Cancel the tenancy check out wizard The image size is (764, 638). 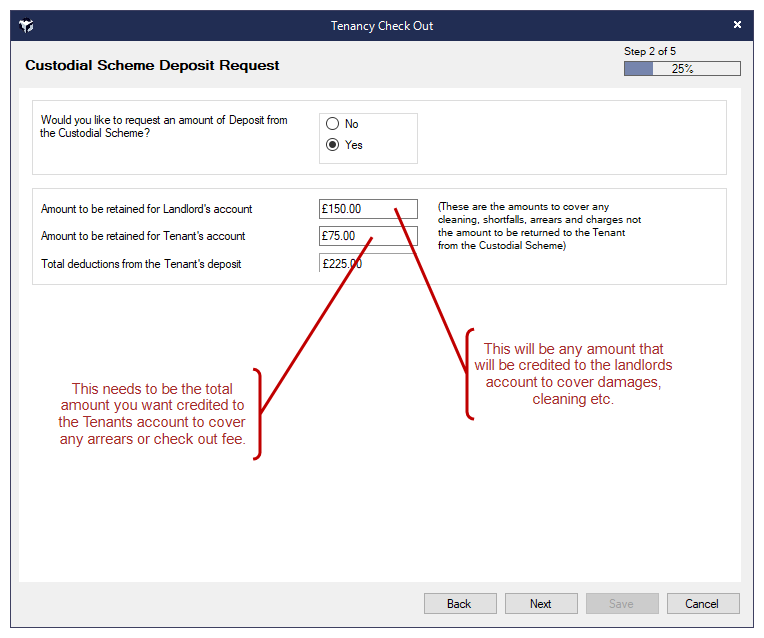(702, 604)
